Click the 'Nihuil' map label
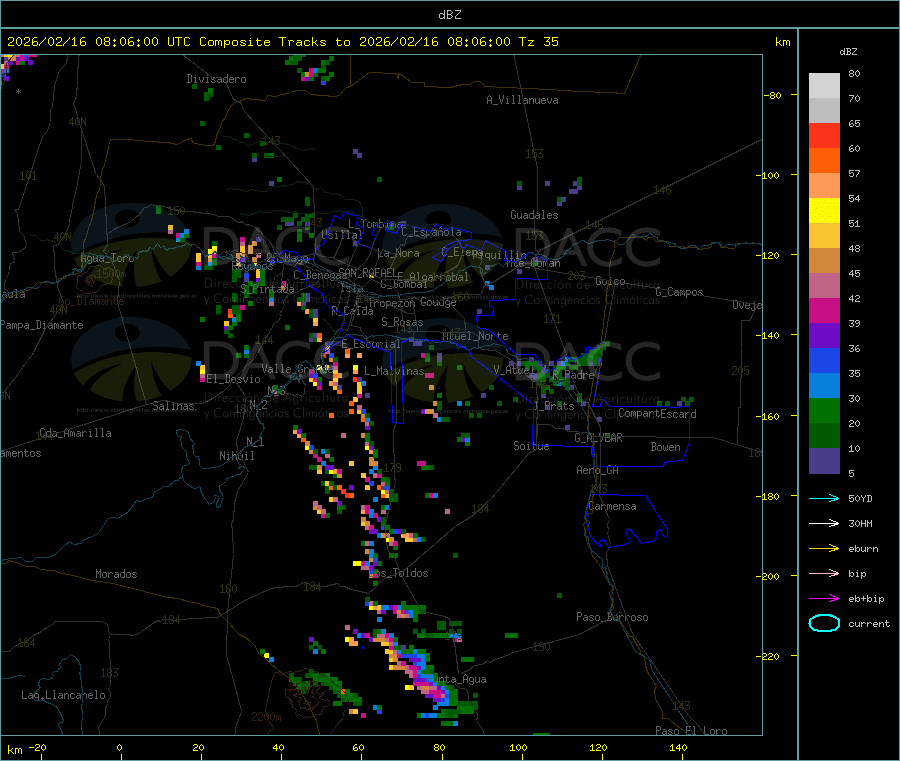This screenshot has height=761, width=900. click(237, 456)
